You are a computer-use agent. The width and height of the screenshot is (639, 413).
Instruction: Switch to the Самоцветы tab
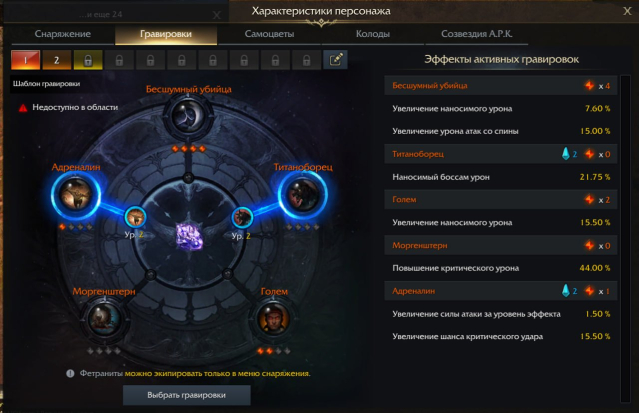pos(269,34)
